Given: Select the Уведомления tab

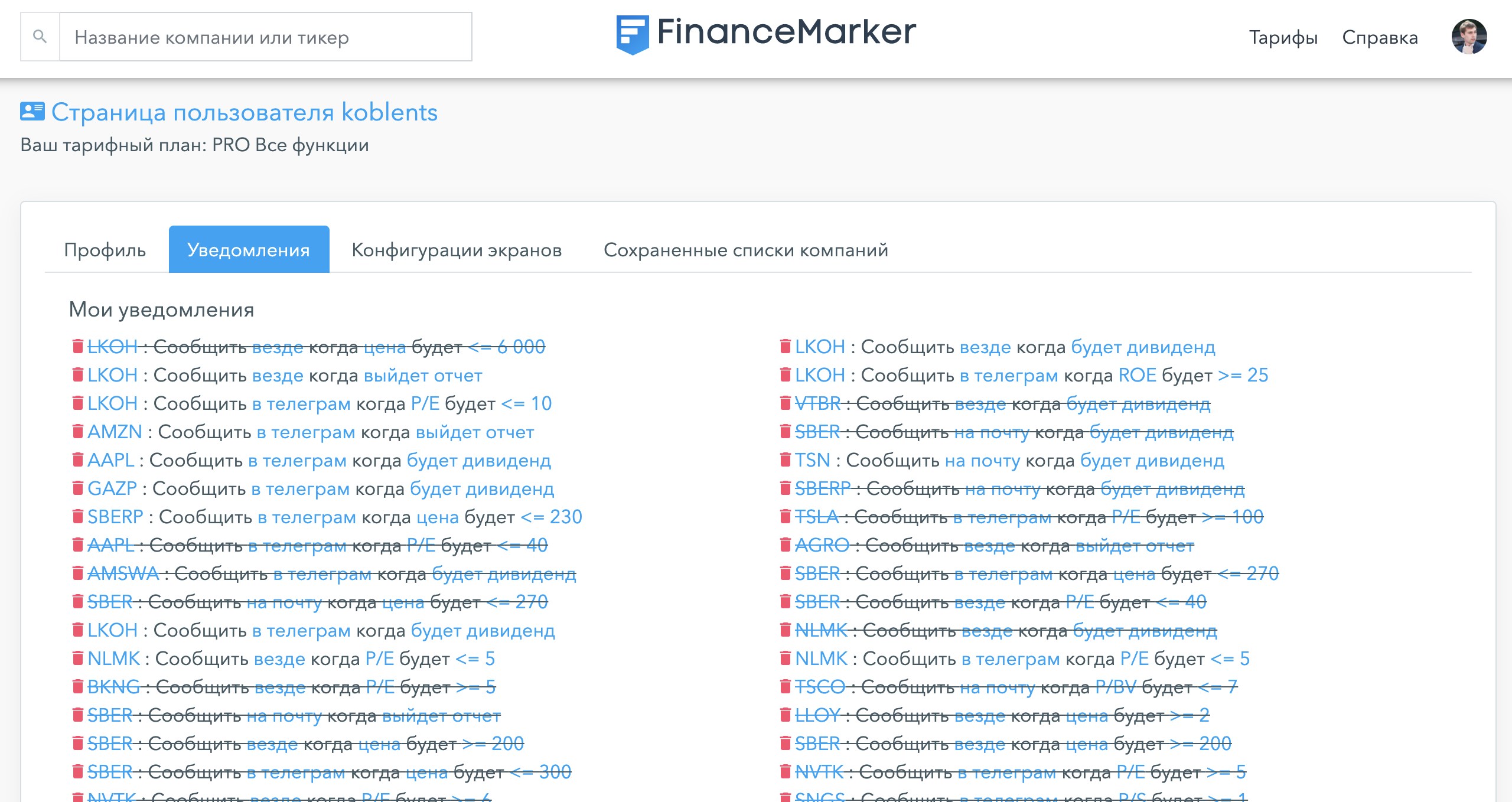Looking at the screenshot, I should pyautogui.click(x=249, y=250).
